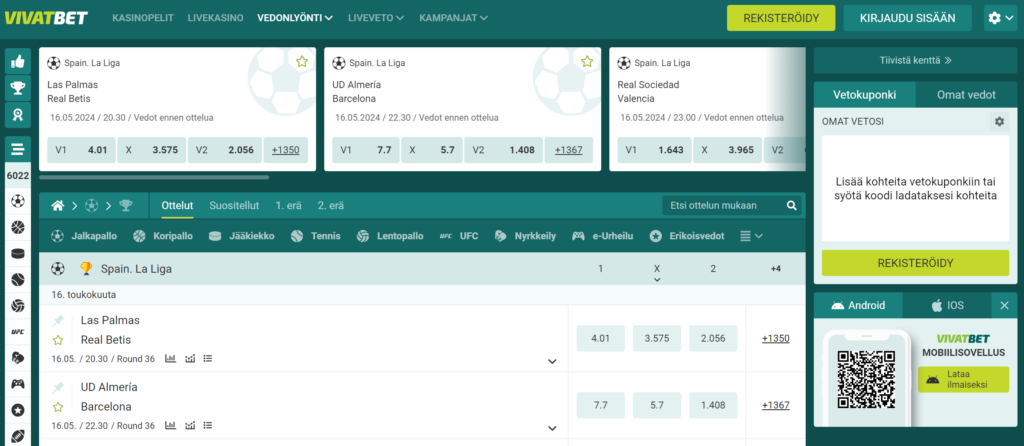This screenshot has width=1024, height=446.
Task: Click the thumbs-up icon in left sidebar
Action: [x=17, y=61]
